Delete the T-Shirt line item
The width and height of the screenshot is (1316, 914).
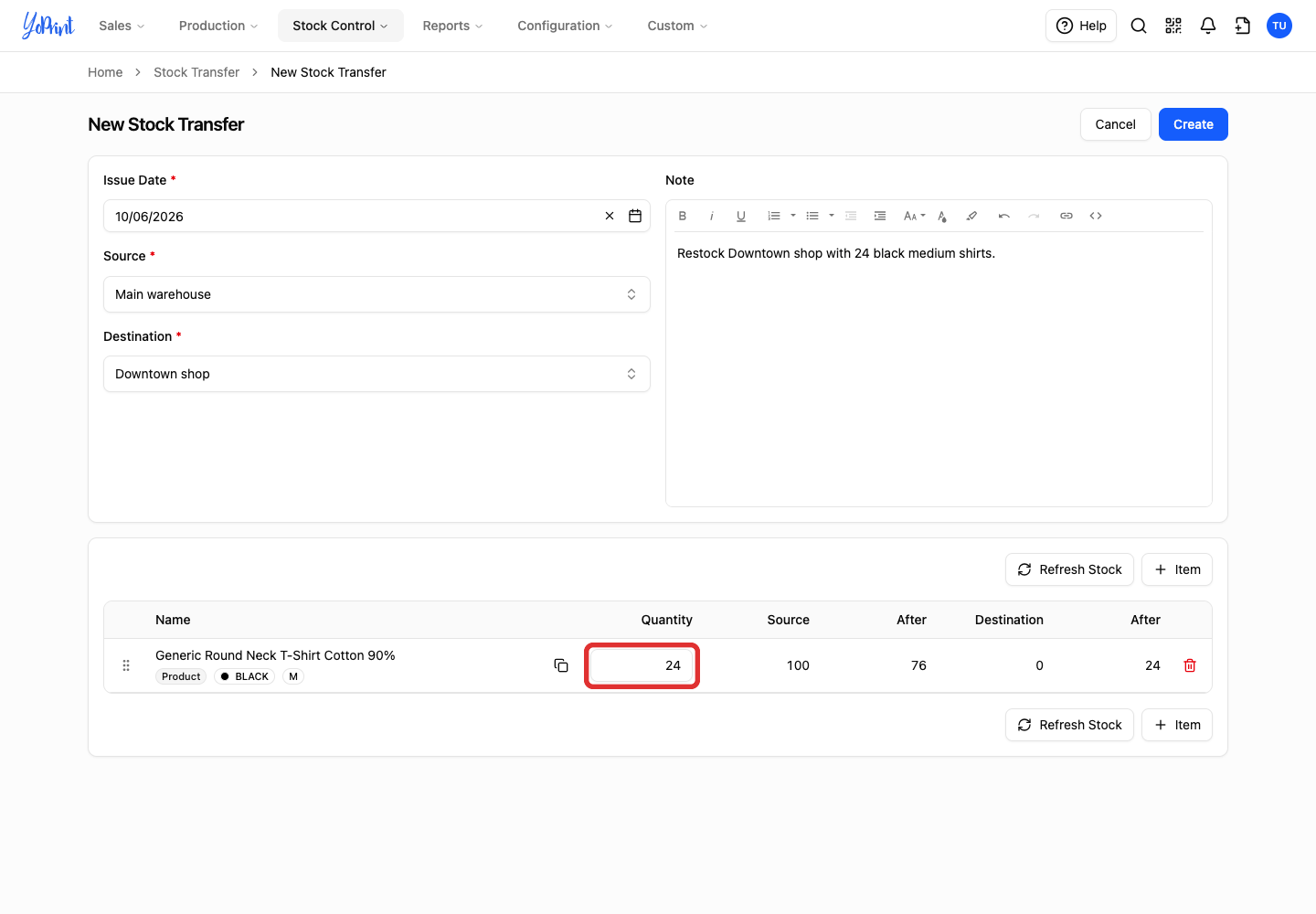pyautogui.click(x=1190, y=665)
